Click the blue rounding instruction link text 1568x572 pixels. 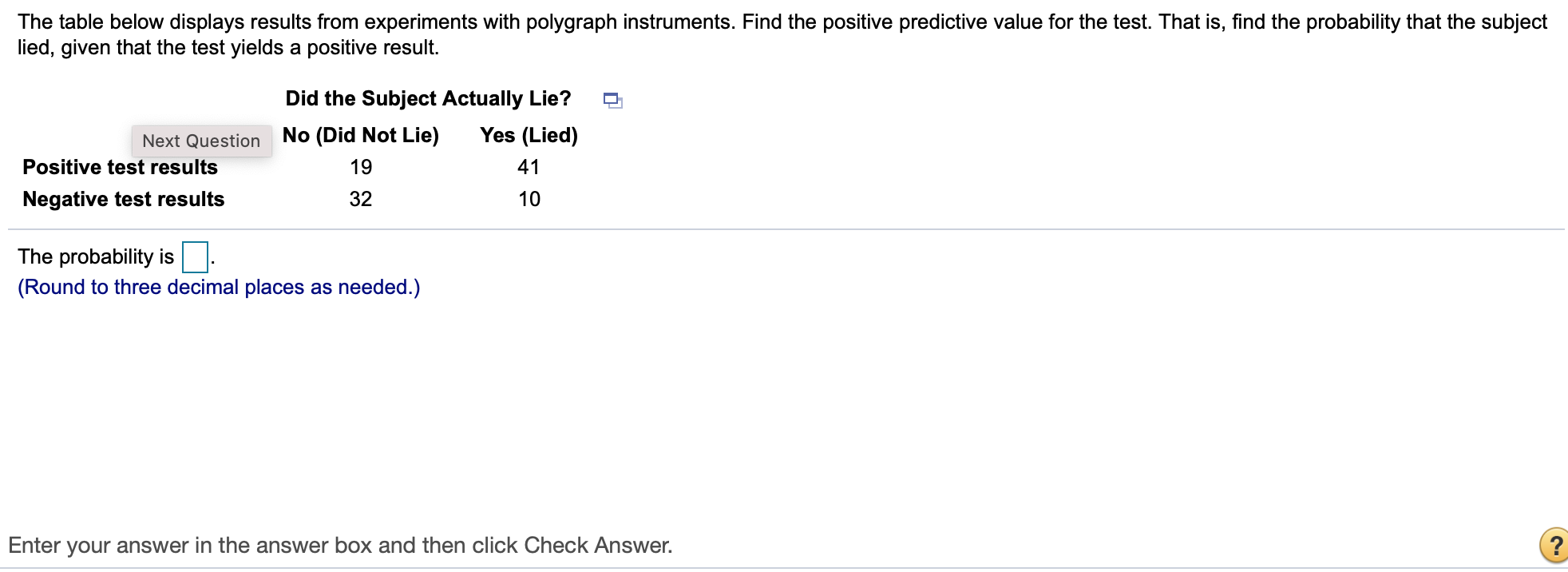pos(217,286)
